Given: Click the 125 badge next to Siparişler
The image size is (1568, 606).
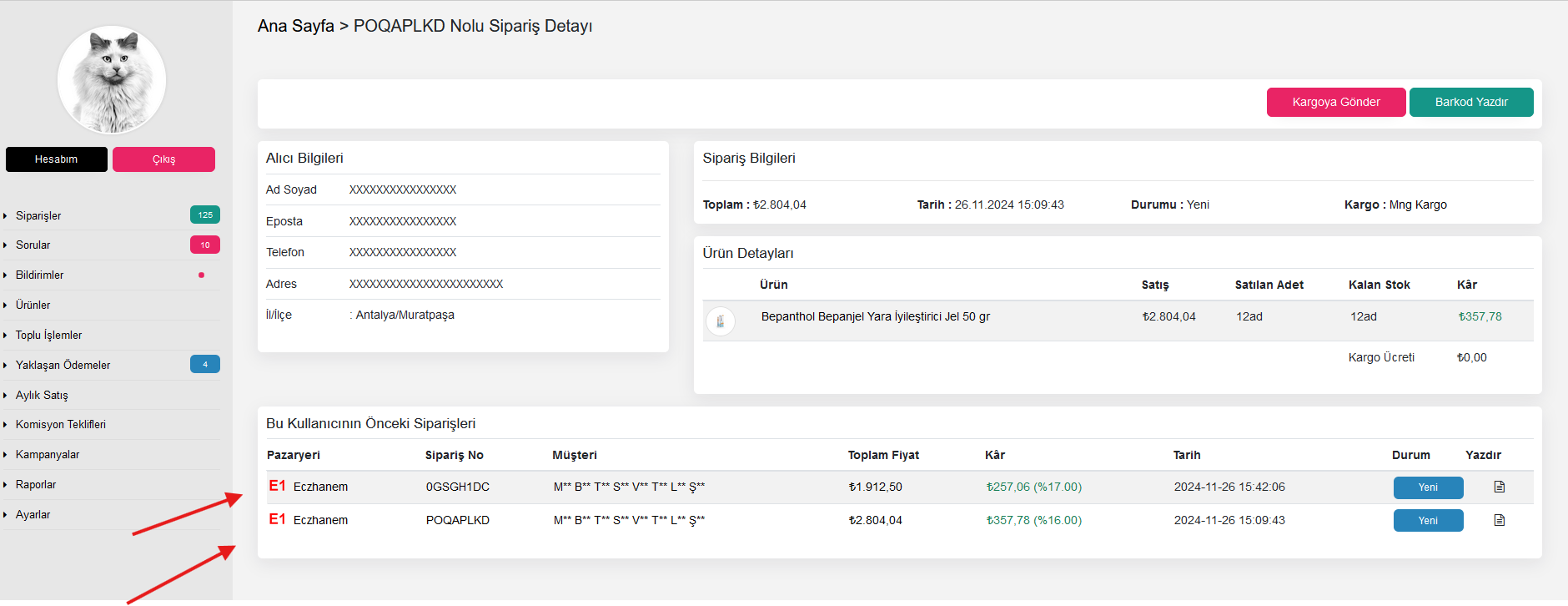Looking at the screenshot, I should [205, 215].
